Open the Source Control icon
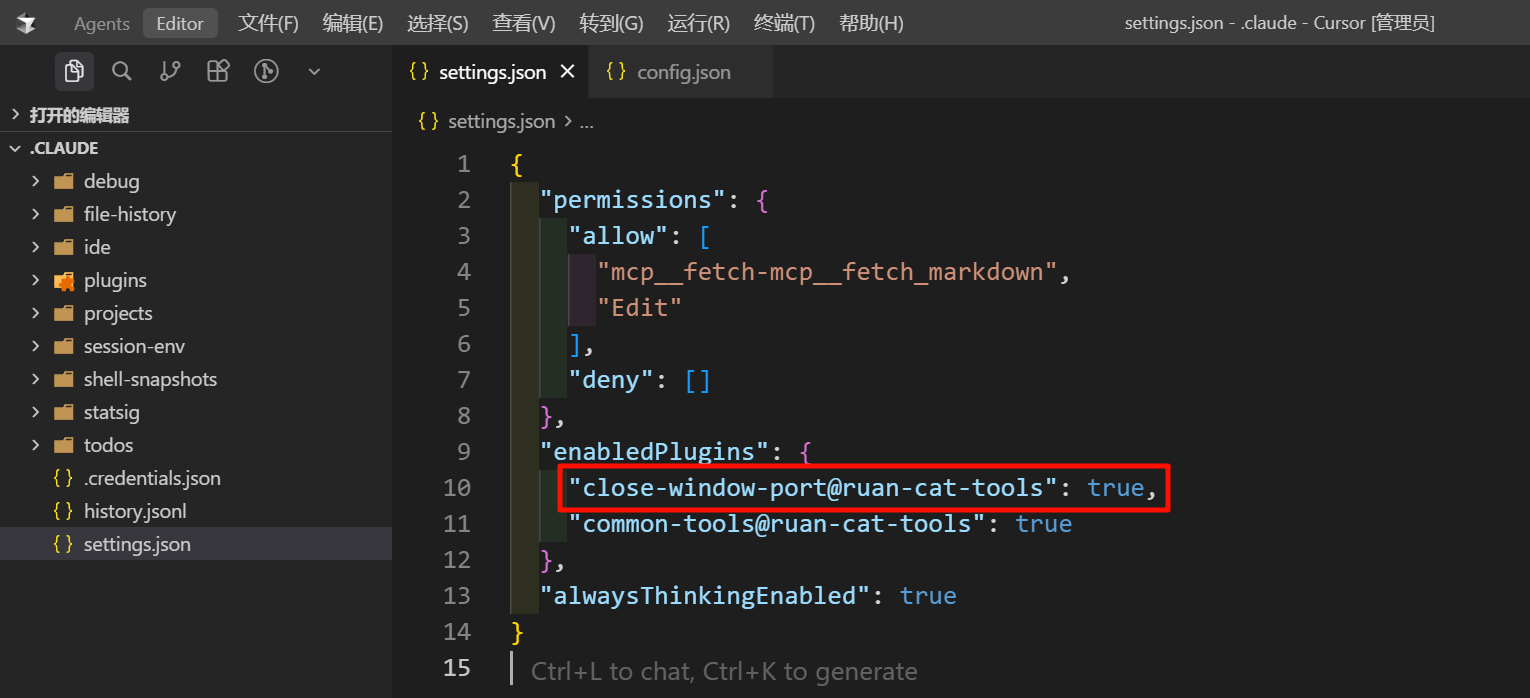Image resolution: width=1530 pixels, height=698 pixels. [170, 71]
